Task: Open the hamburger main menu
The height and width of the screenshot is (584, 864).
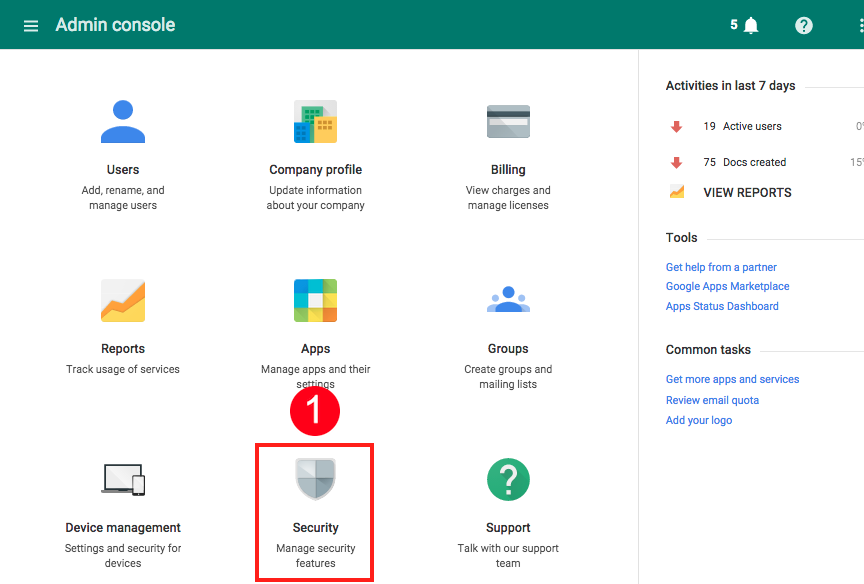Action: 31,25
